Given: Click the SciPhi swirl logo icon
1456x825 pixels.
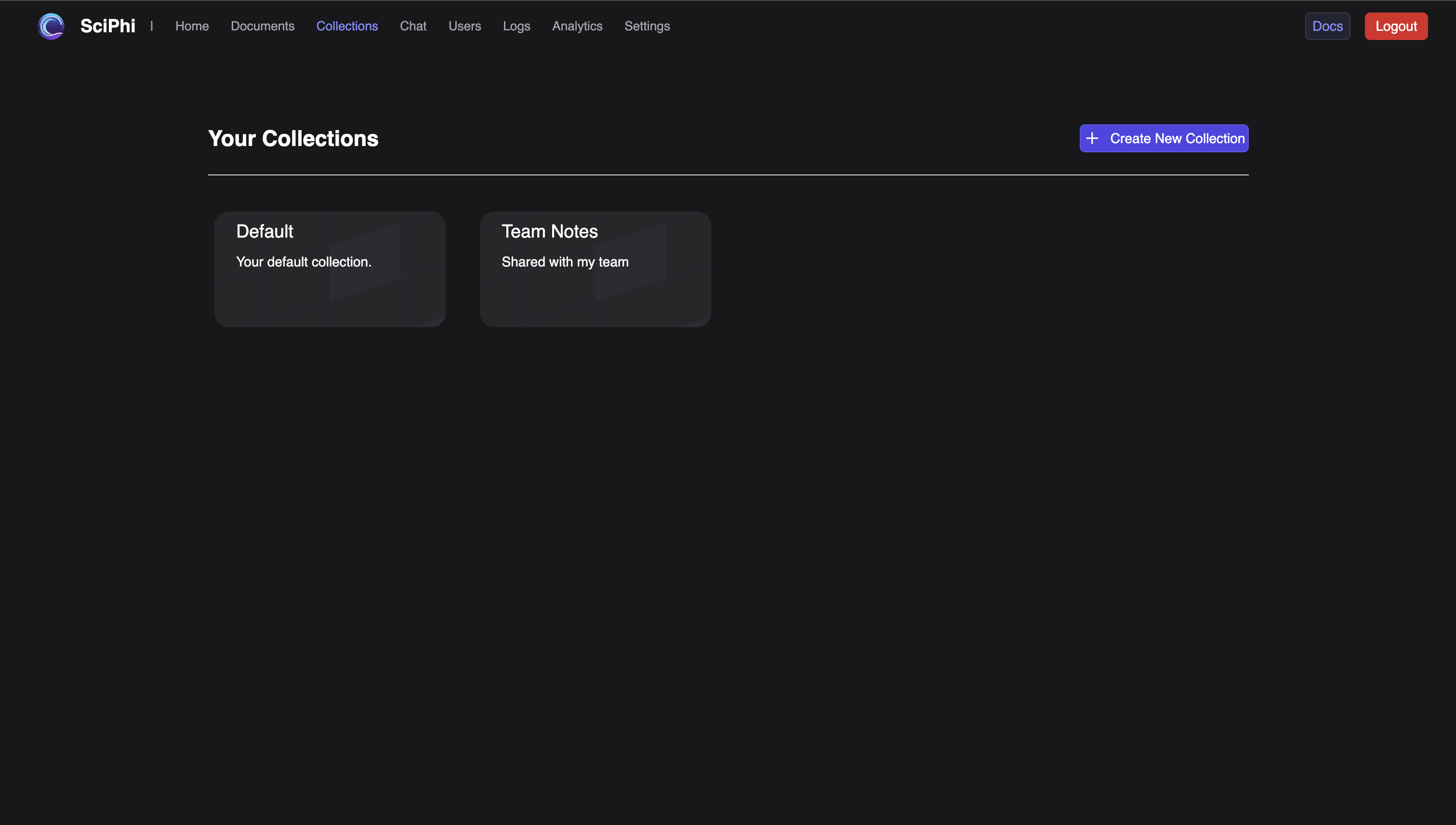Looking at the screenshot, I should [x=51, y=26].
